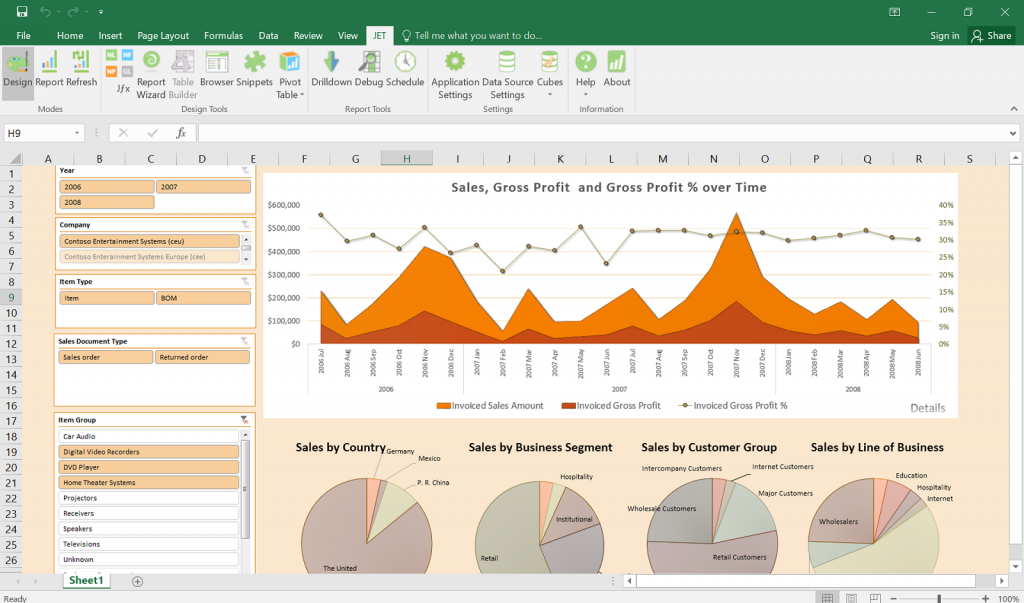Save the workbook from the Quick Access Toolbar
This screenshot has height=603, width=1024.
click(x=22, y=11)
